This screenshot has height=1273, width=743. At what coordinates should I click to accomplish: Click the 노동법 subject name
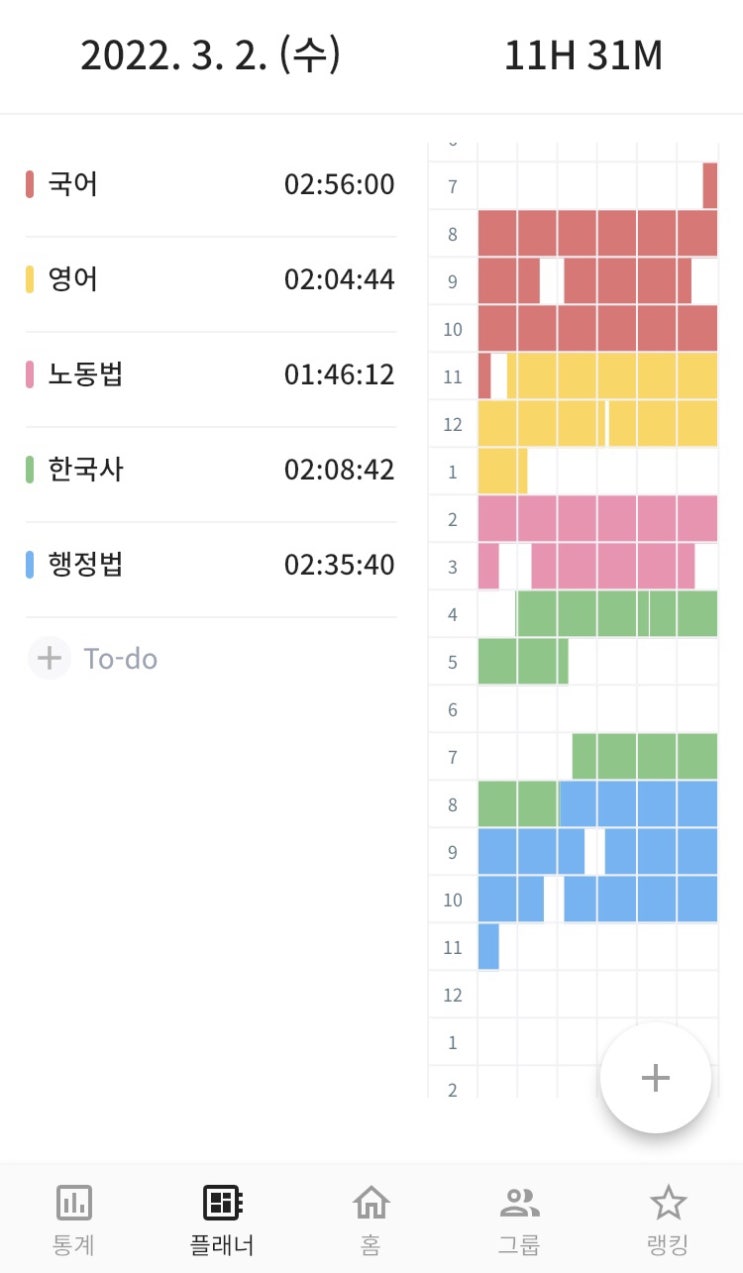point(86,375)
